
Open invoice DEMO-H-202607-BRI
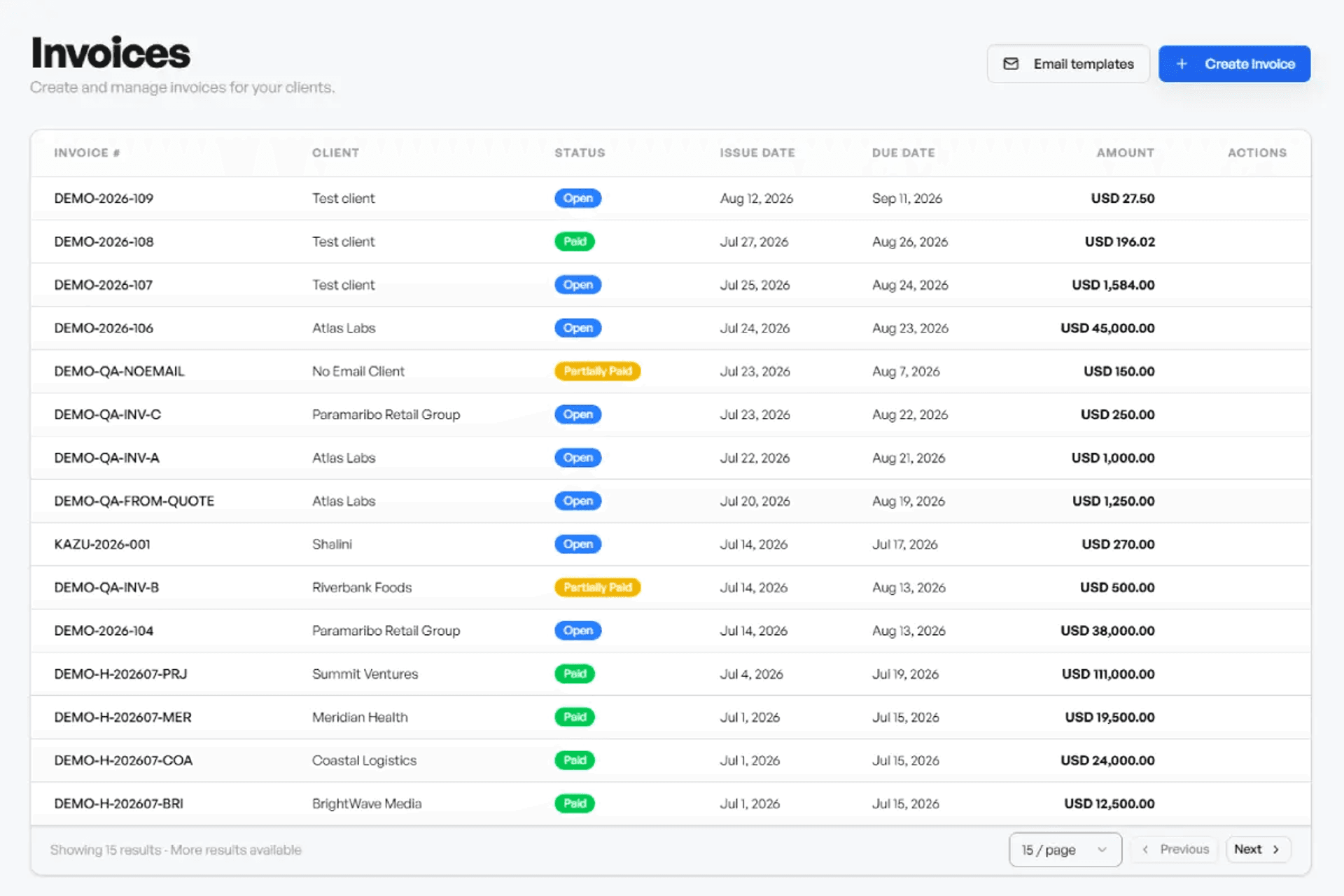(x=118, y=804)
